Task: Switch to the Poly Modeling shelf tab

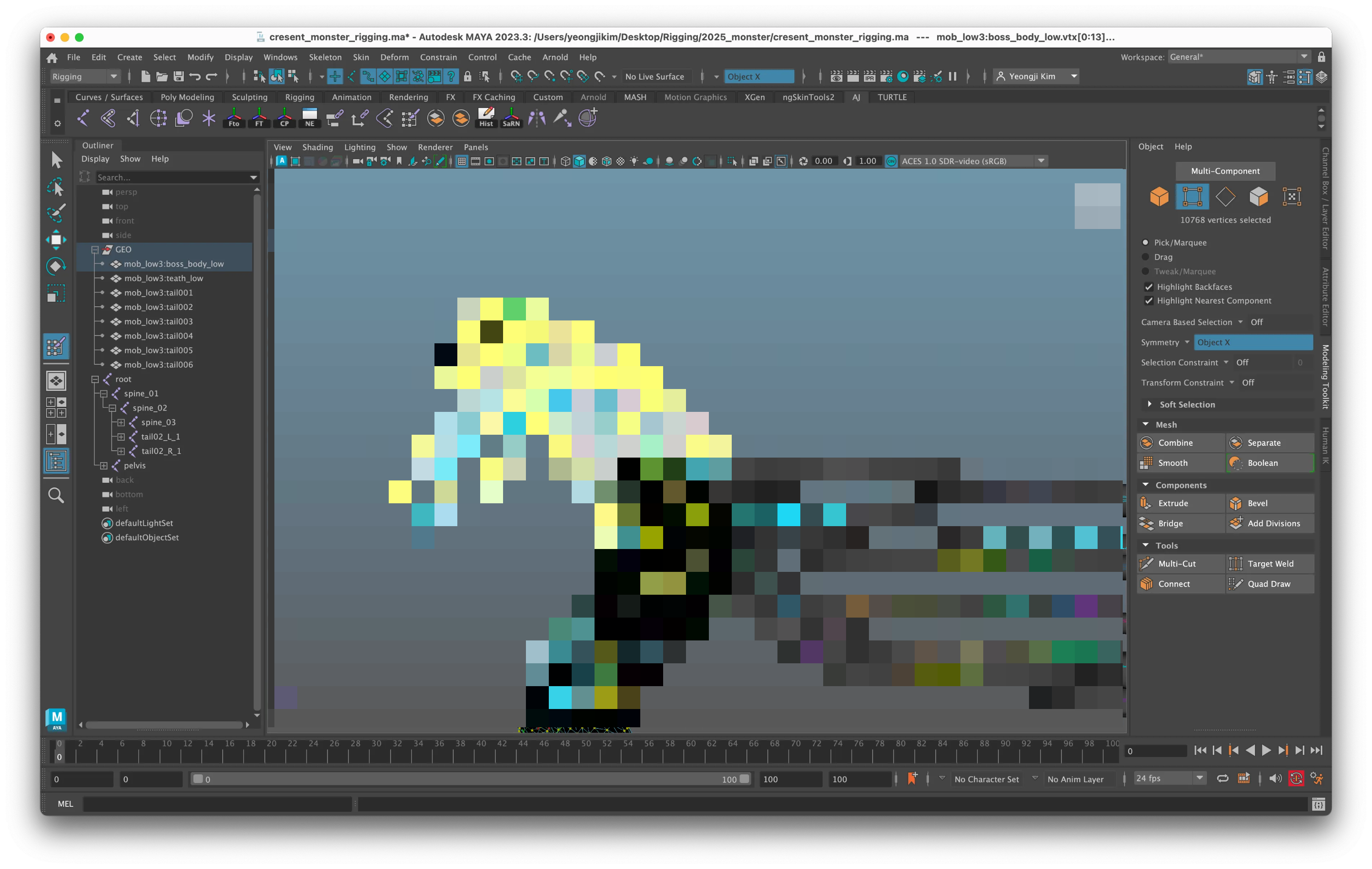Action: [187, 97]
